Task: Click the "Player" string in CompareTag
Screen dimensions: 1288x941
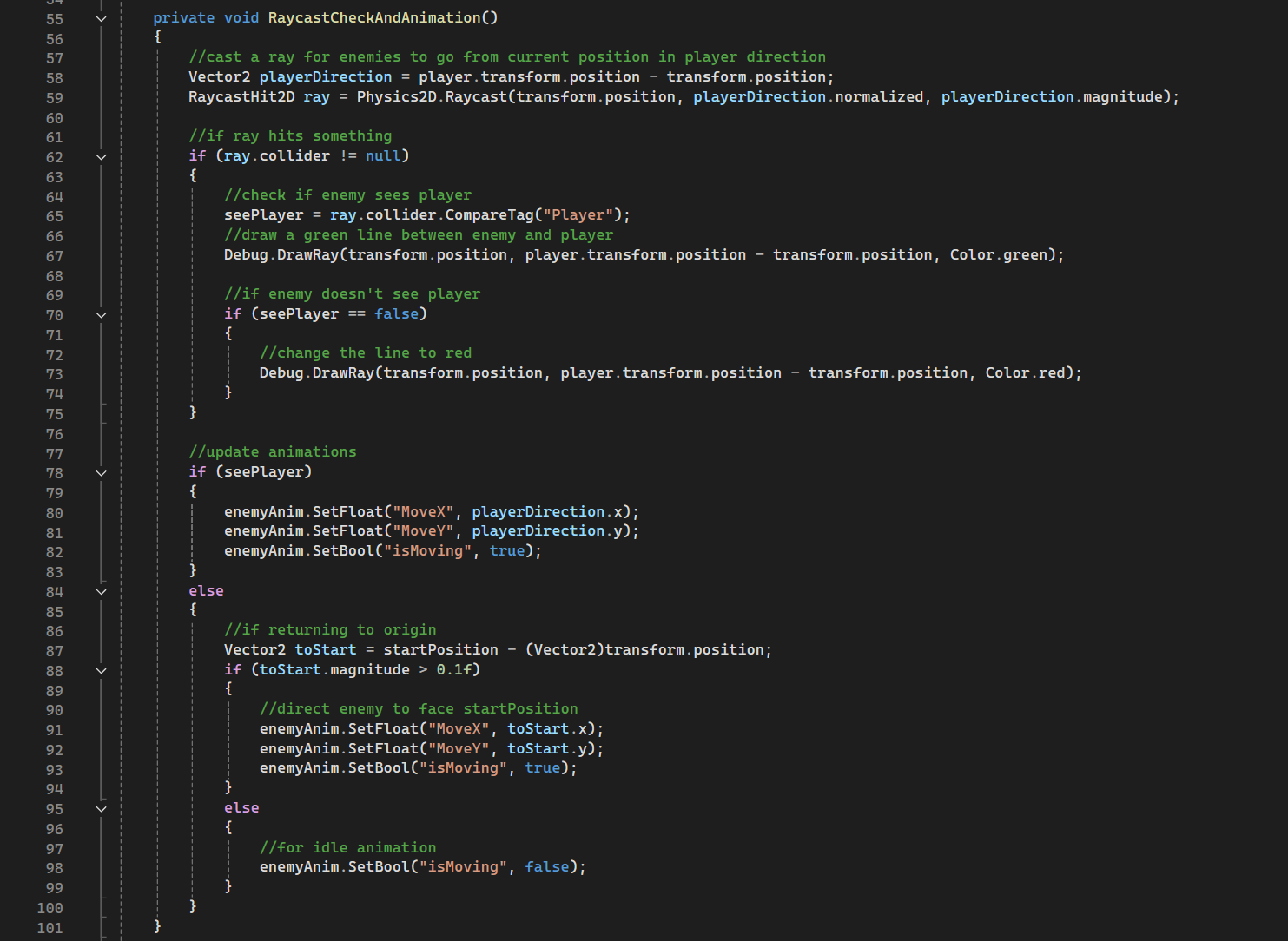Action: coord(578,214)
